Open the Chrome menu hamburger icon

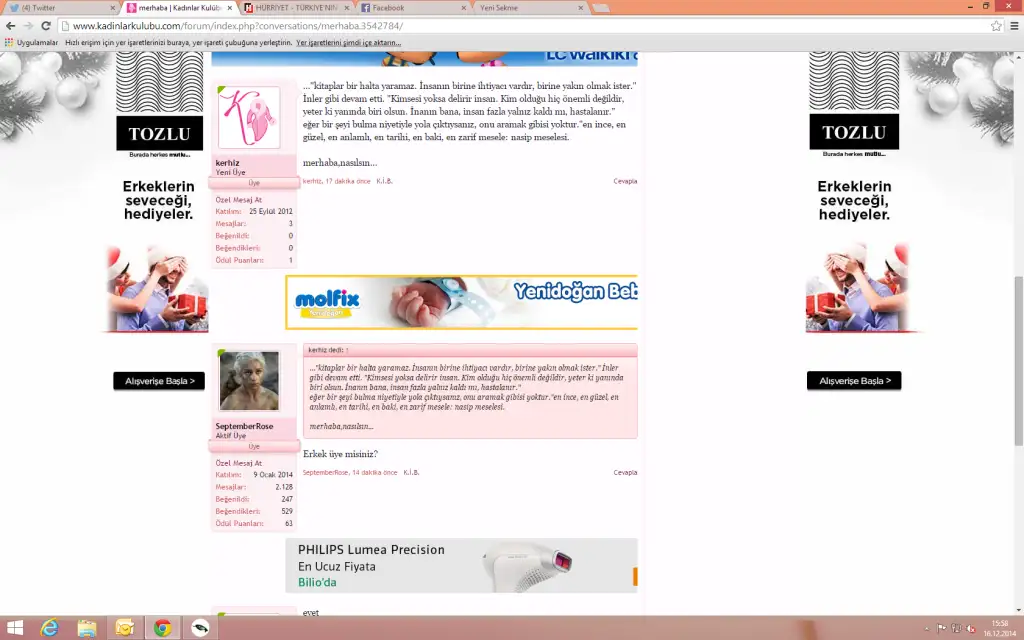(1012, 25)
